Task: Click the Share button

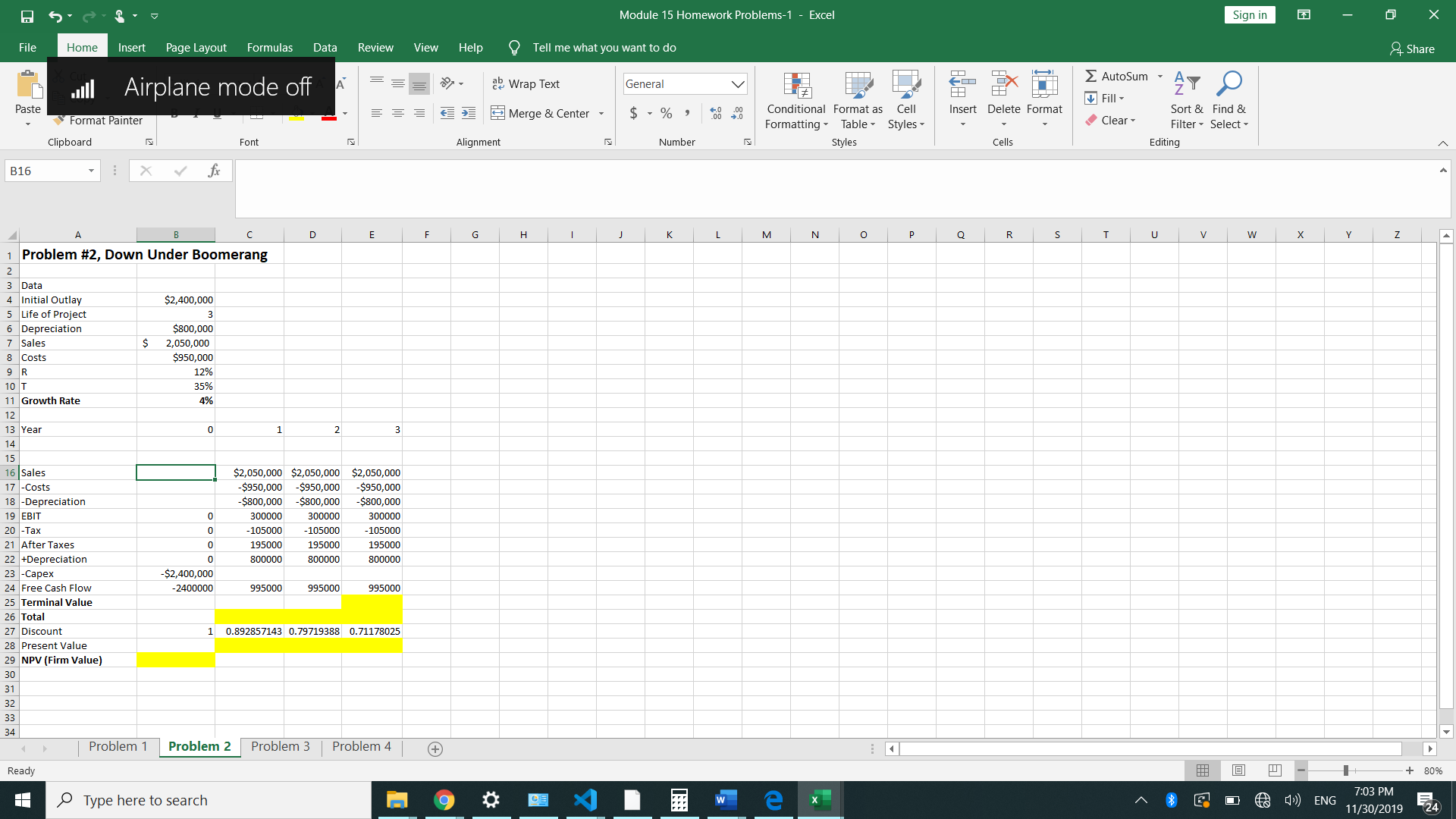Action: pyautogui.click(x=1412, y=49)
